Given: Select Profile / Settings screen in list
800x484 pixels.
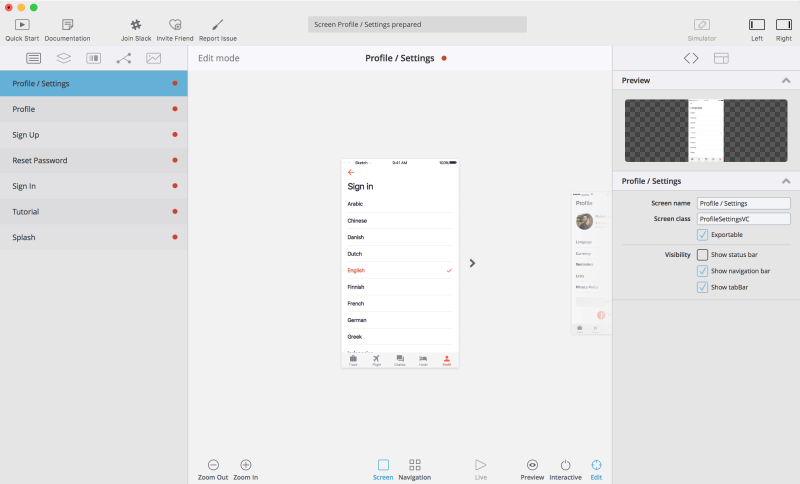Looking at the screenshot, I should click(94, 83).
